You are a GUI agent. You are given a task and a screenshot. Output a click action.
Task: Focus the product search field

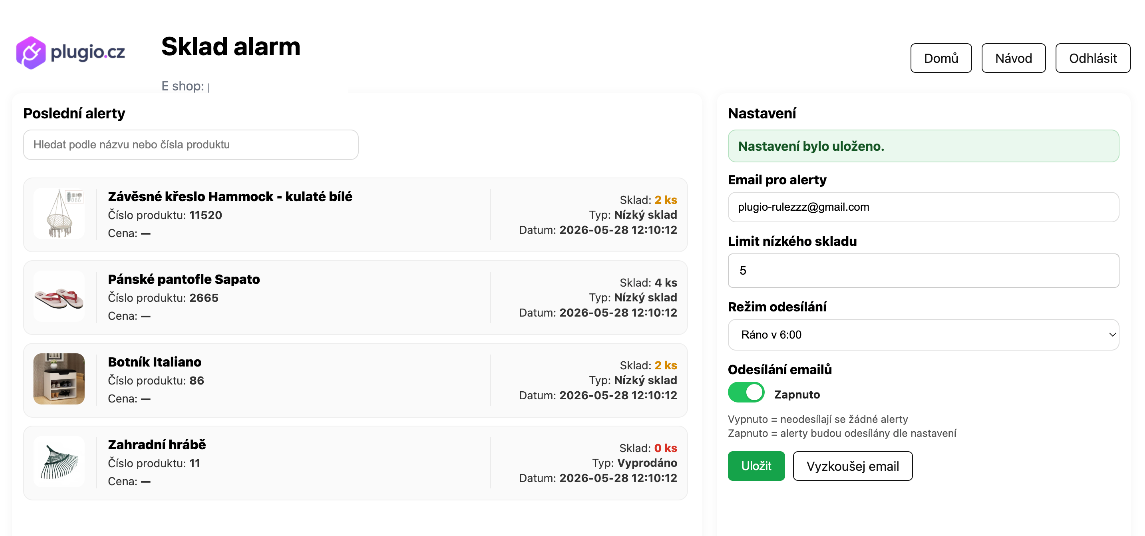click(191, 145)
